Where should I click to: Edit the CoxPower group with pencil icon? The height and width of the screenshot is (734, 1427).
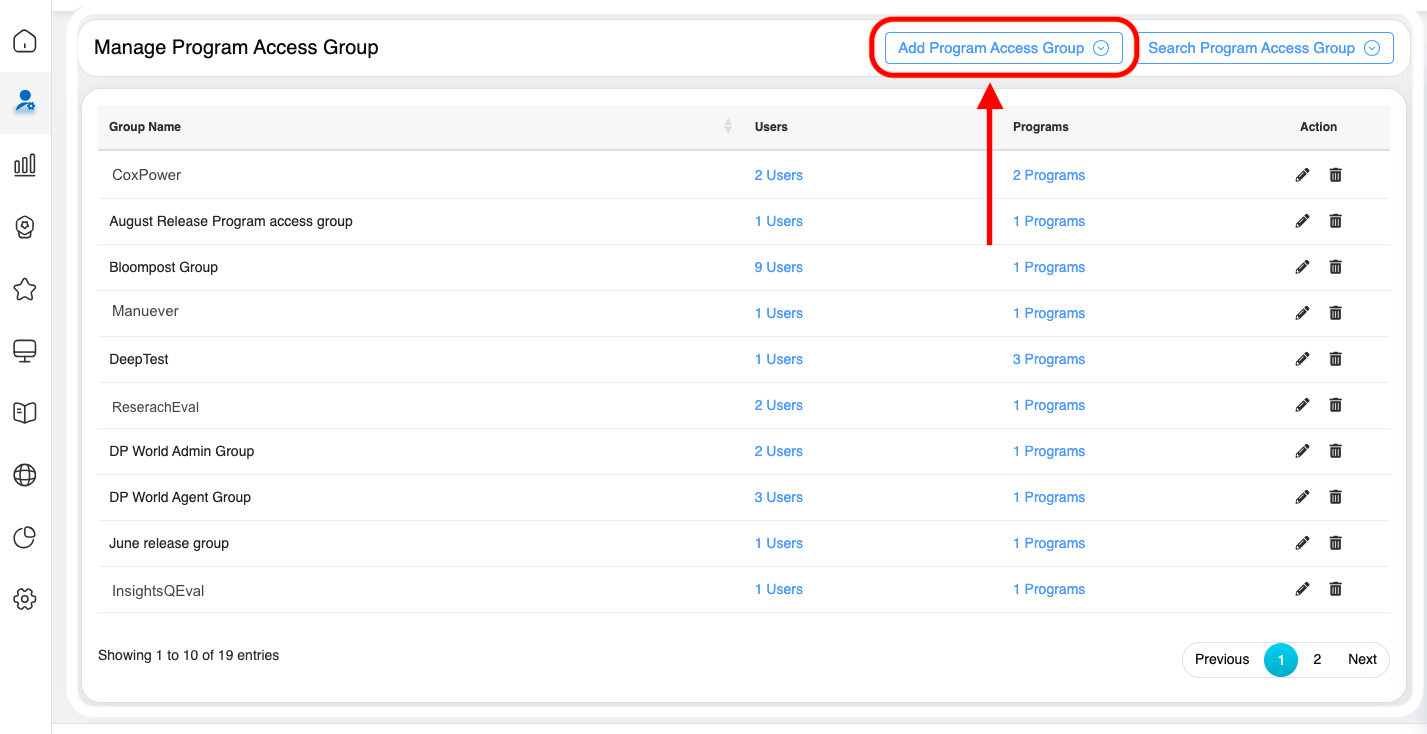tap(1302, 175)
